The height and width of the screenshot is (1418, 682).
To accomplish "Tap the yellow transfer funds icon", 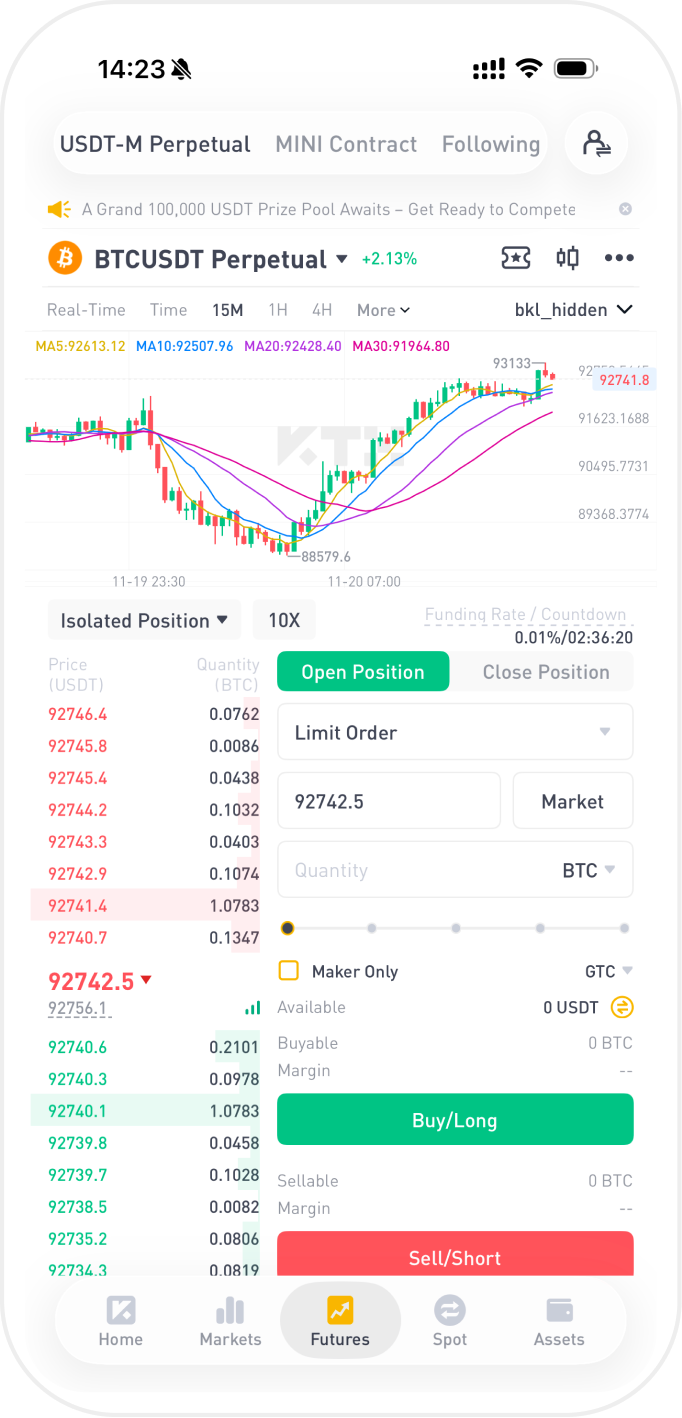I will (x=622, y=1007).
